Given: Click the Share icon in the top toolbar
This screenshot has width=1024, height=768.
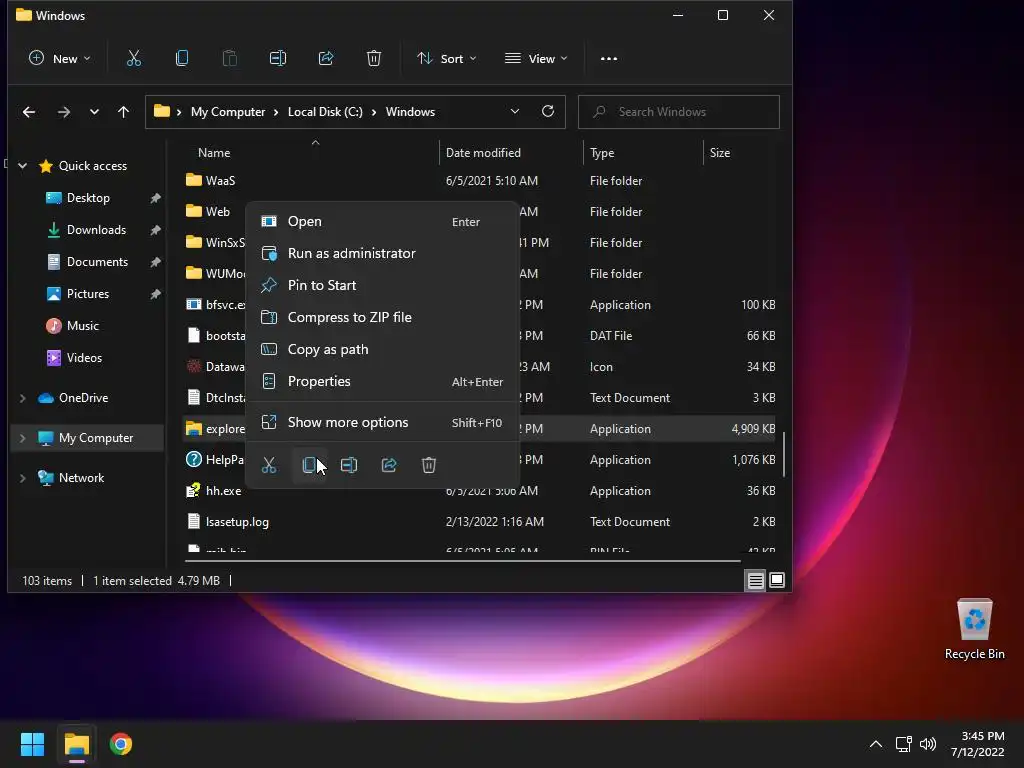Looking at the screenshot, I should 326,58.
